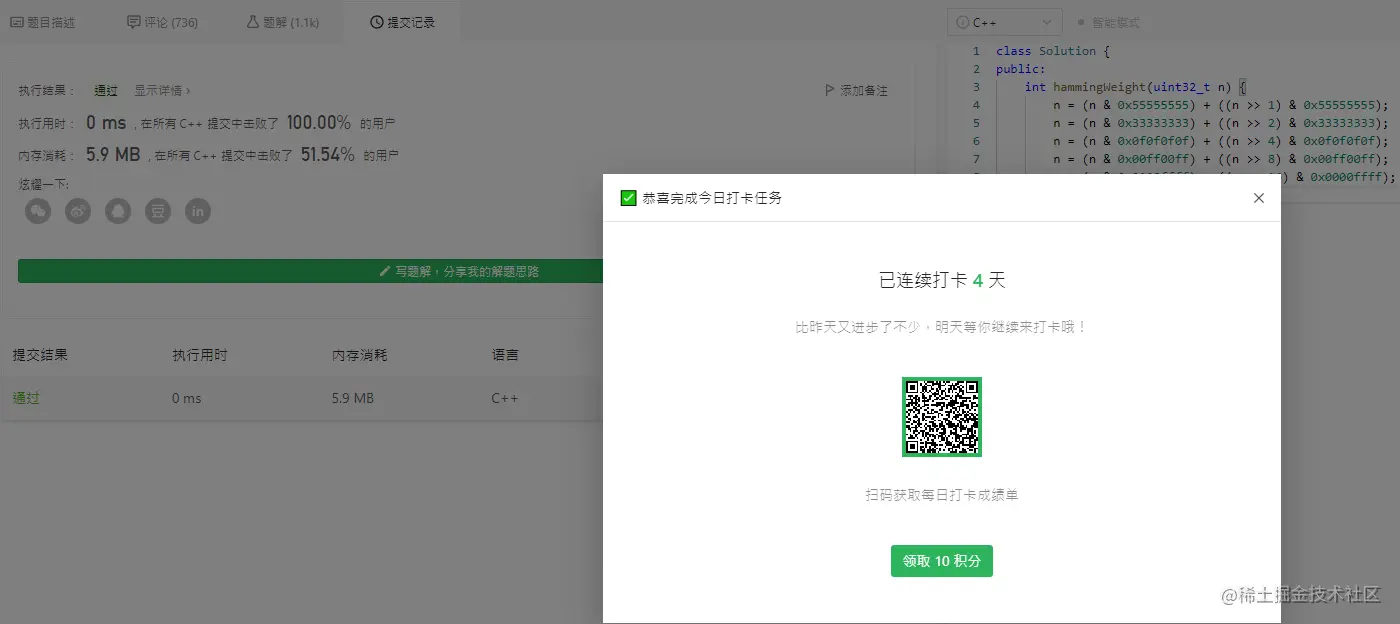Open the C++ language dropdown
The image size is (1400, 624).
(1004, 22)
